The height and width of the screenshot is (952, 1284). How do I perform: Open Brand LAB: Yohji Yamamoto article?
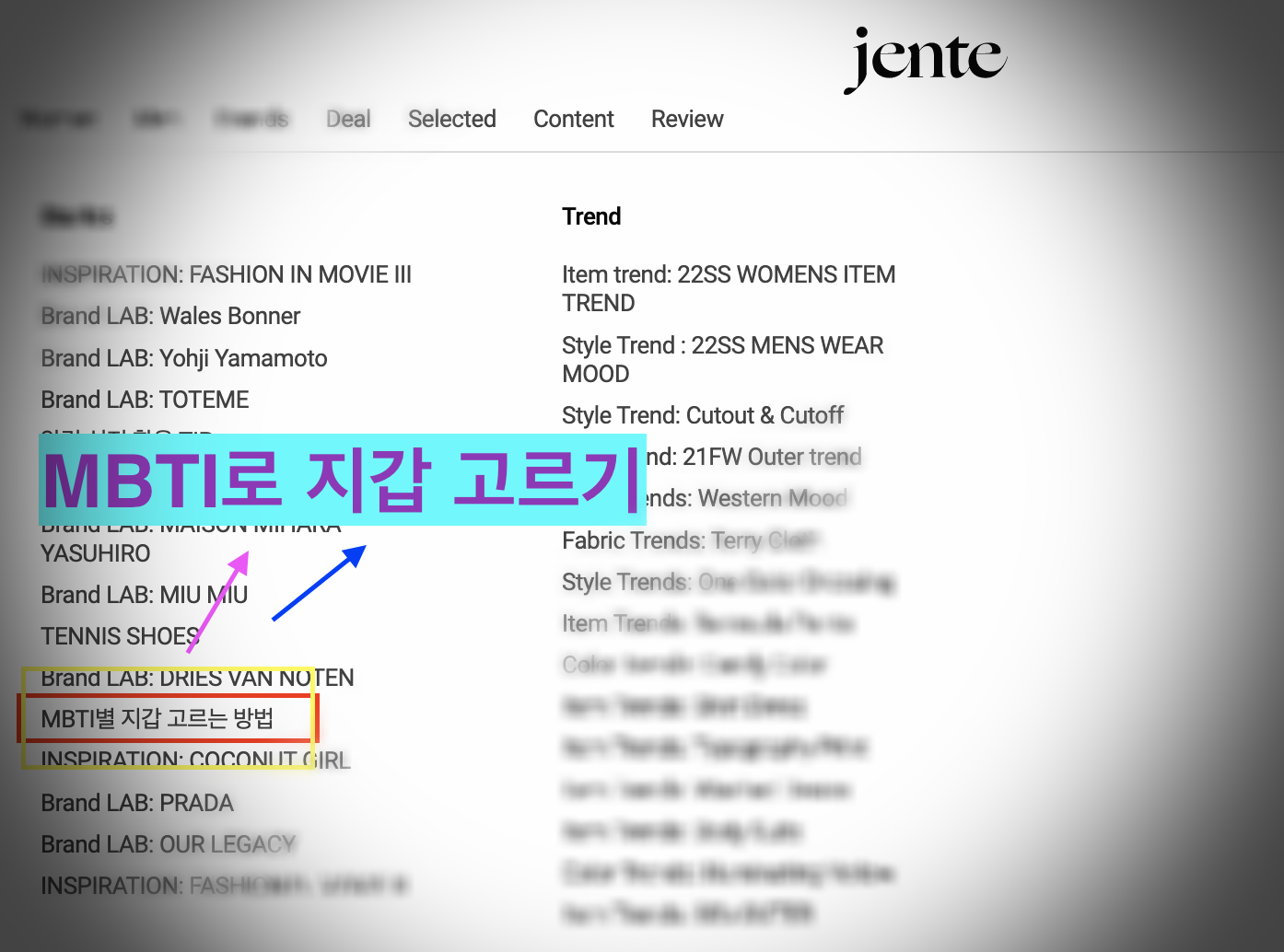184,358
